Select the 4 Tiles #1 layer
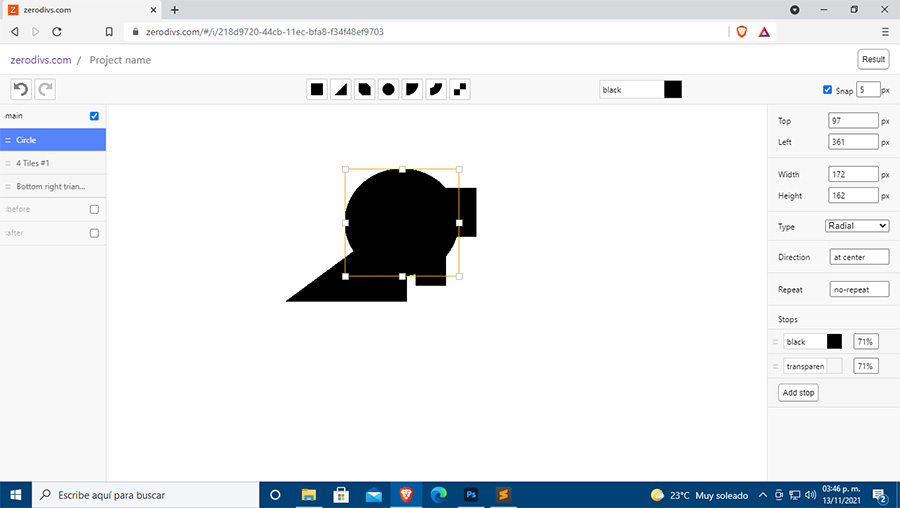 pyautogui.click(x=52, y=163)
